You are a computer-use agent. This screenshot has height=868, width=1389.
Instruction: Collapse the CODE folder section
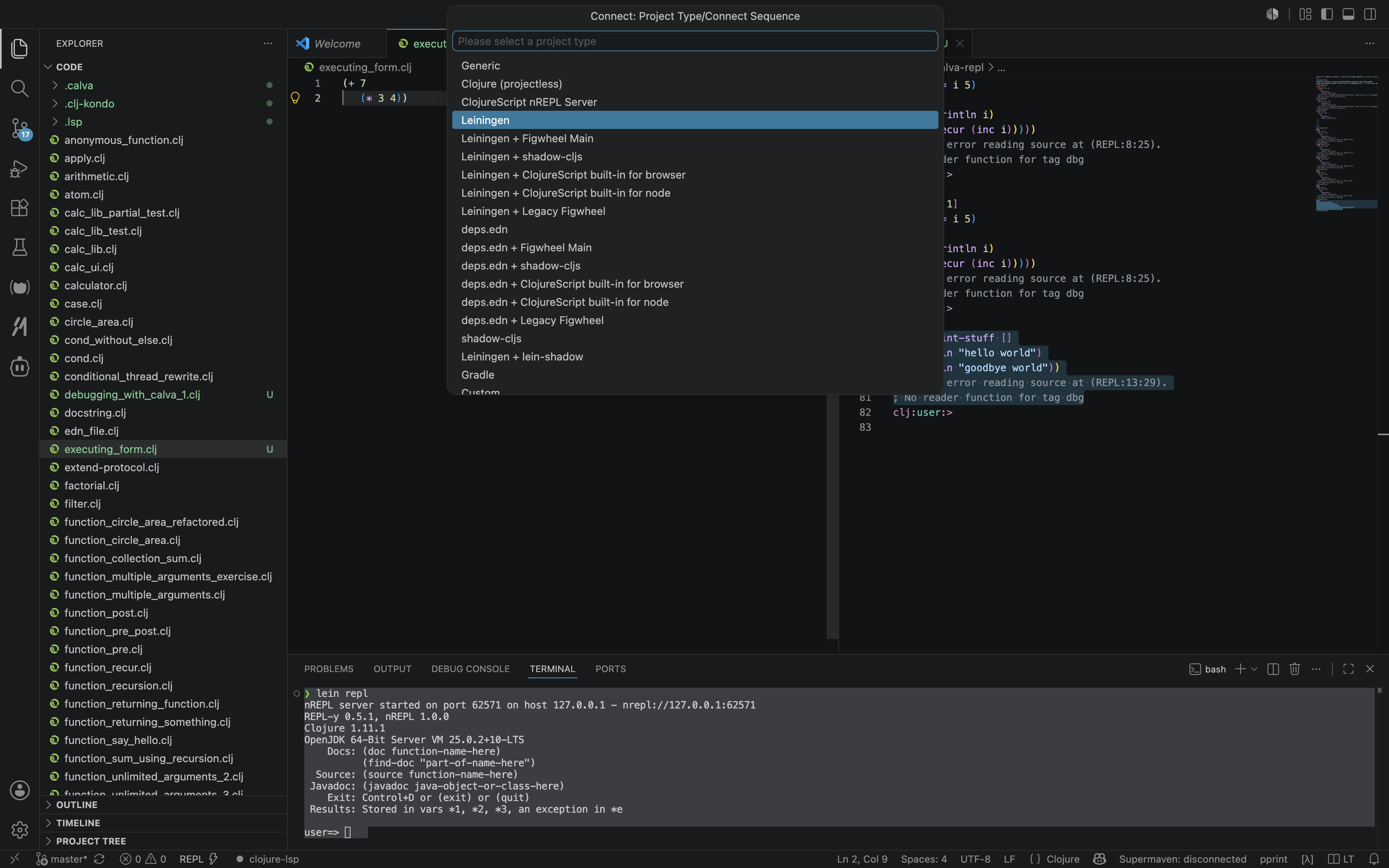(163, 67)
